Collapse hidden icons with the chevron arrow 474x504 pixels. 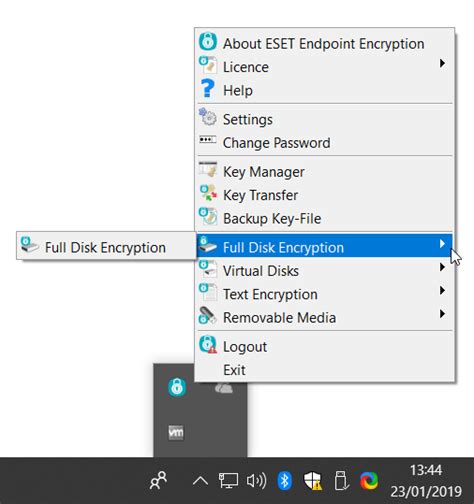[200, 481]
